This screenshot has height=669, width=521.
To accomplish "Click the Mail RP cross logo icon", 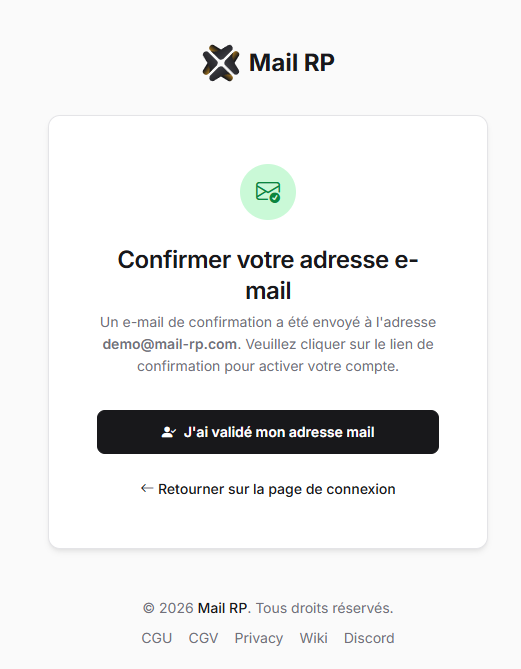I will click(221, 63).
